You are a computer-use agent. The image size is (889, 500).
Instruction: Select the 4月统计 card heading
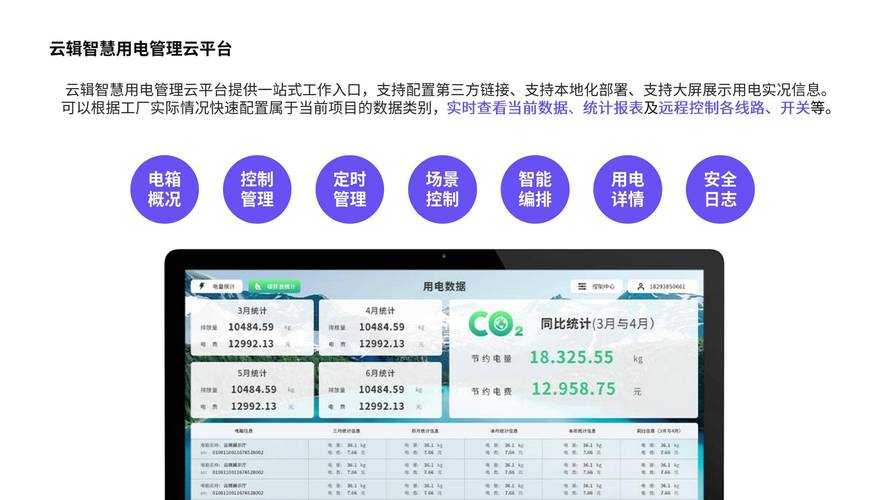click(x=380, y=311)
